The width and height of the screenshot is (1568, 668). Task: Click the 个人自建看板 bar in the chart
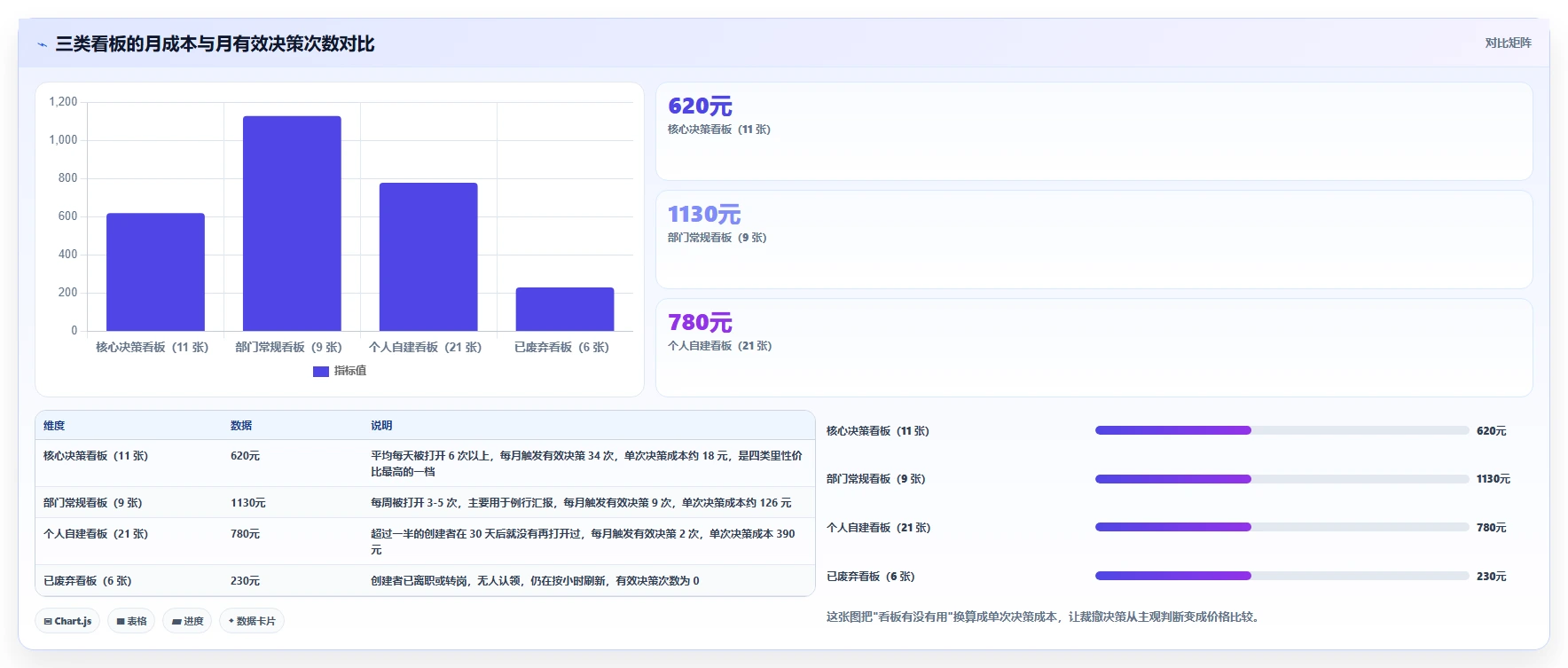point(428,257)
